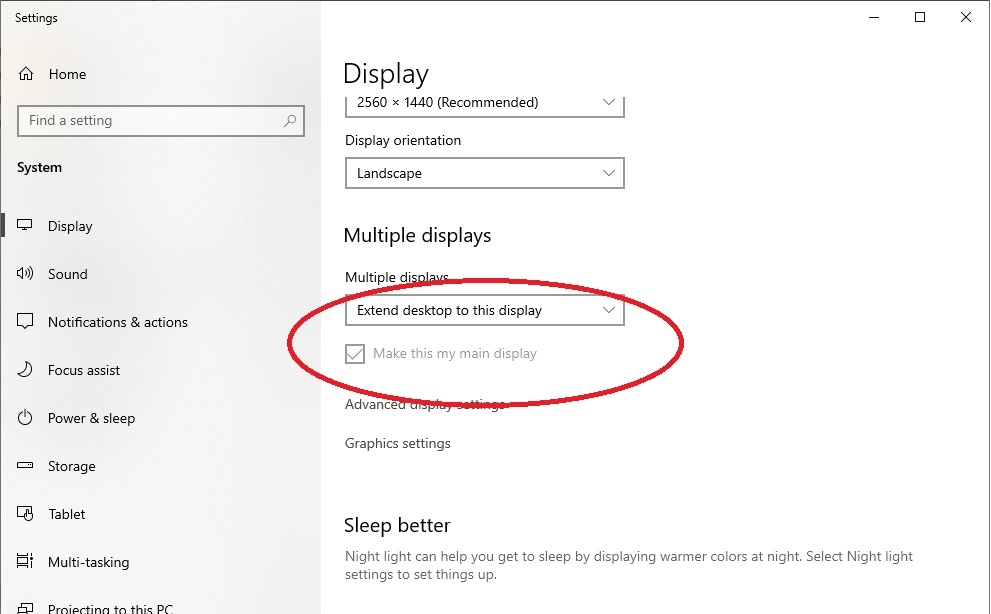Toggle Make this my main display checkbox

pyautogui.click(x=355, y=353)
